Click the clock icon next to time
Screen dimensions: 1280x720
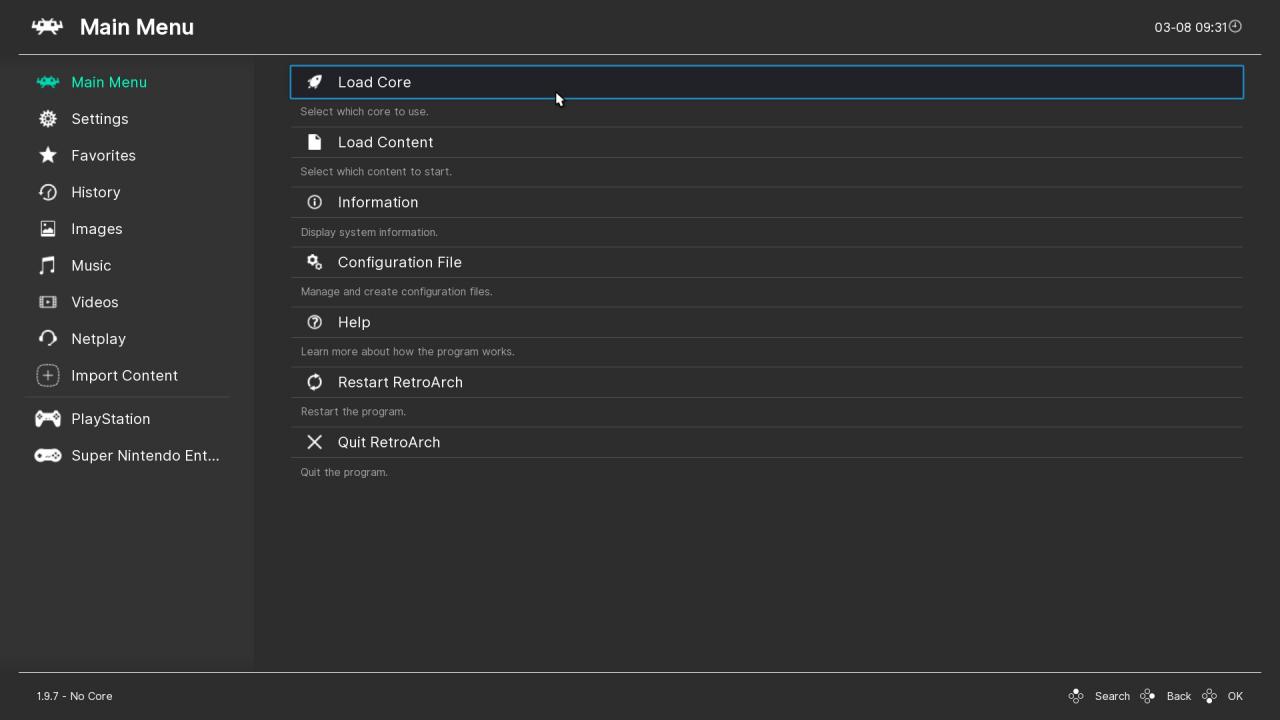pos(1235,26)
